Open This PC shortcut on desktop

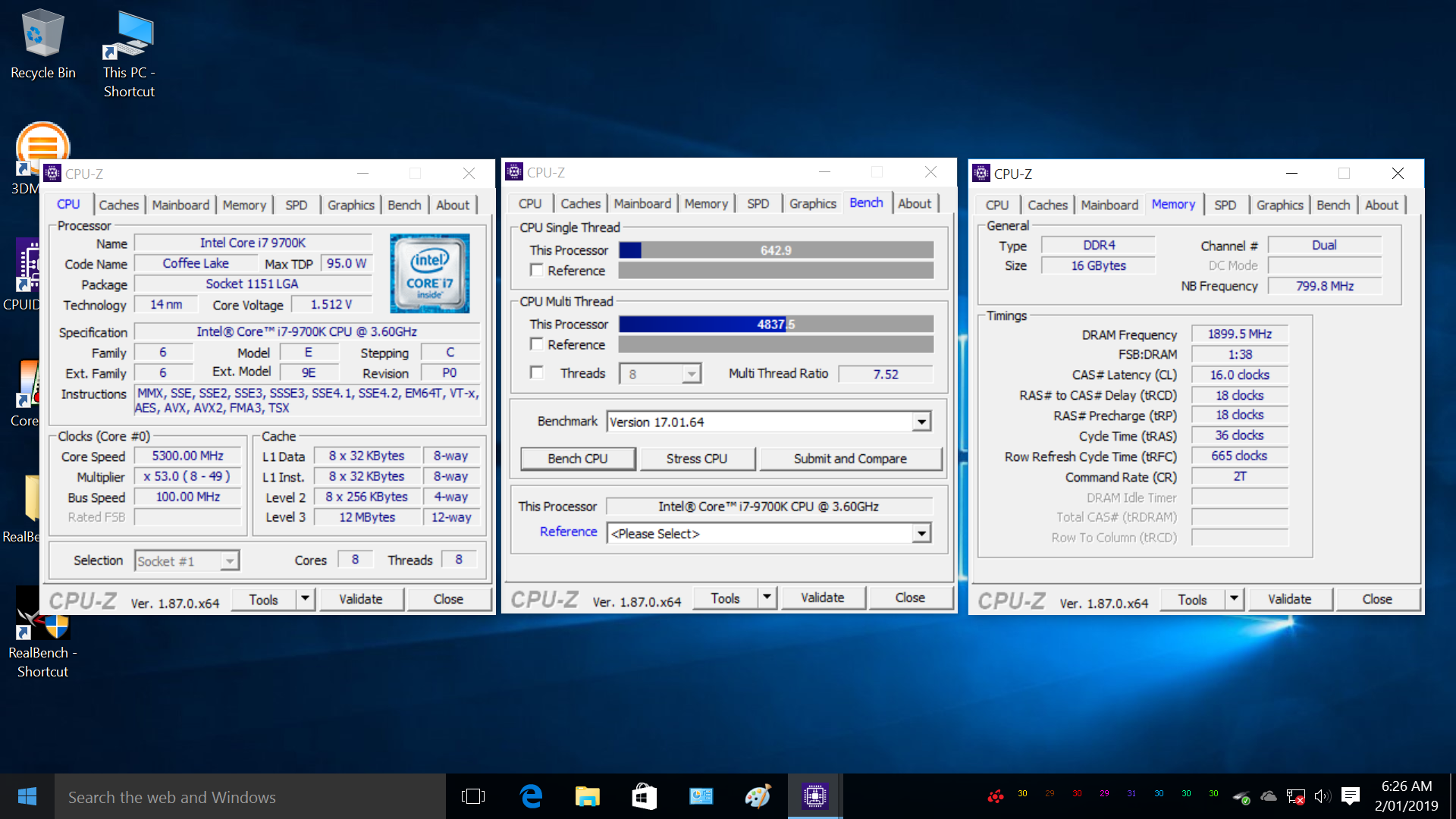pos(129,53)
